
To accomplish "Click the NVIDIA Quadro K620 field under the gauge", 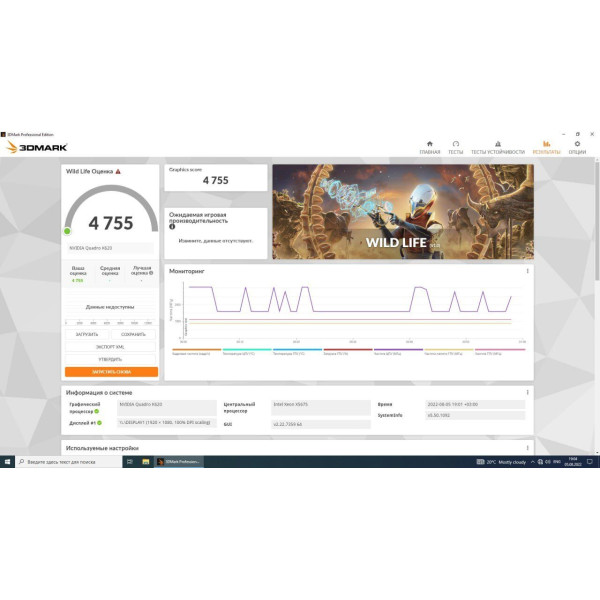I will (111, 248).
